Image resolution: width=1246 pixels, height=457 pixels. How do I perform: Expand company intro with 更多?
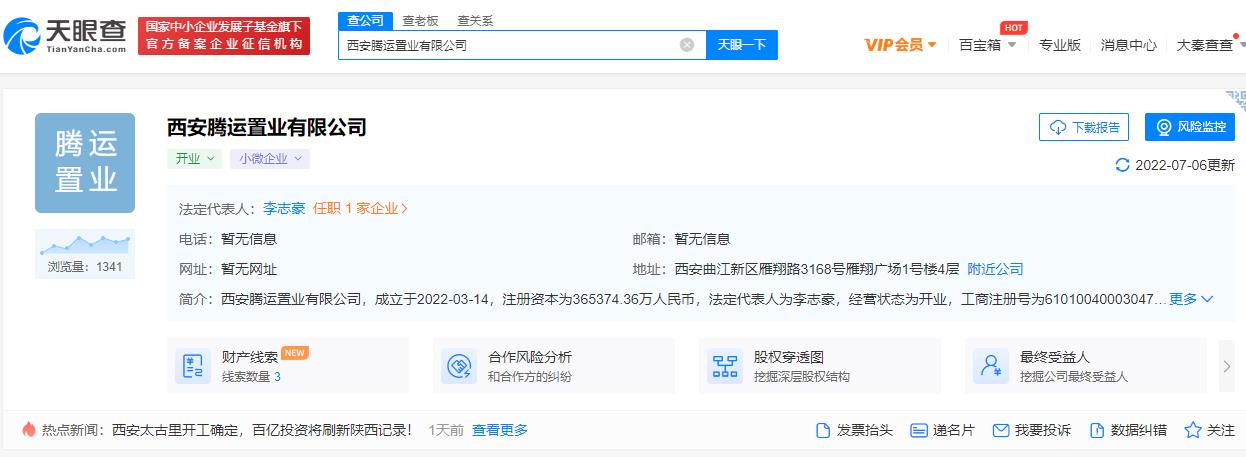click(1191, 299)
